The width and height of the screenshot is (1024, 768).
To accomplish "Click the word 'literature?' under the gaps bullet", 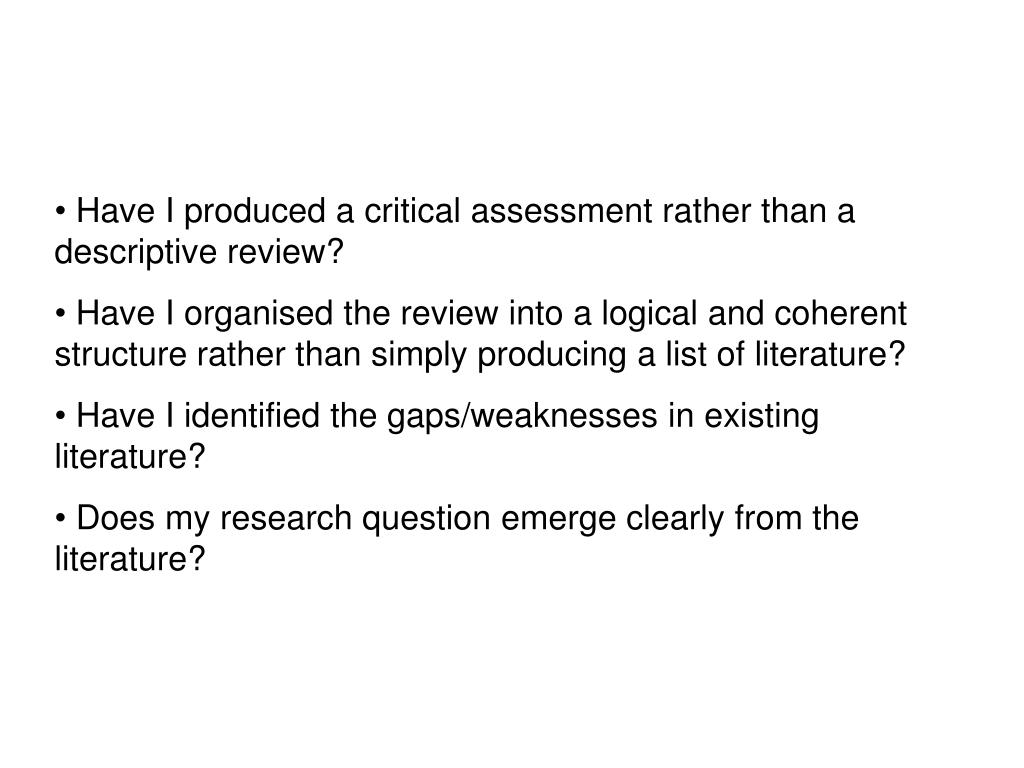I will click(x=130, y=456).
